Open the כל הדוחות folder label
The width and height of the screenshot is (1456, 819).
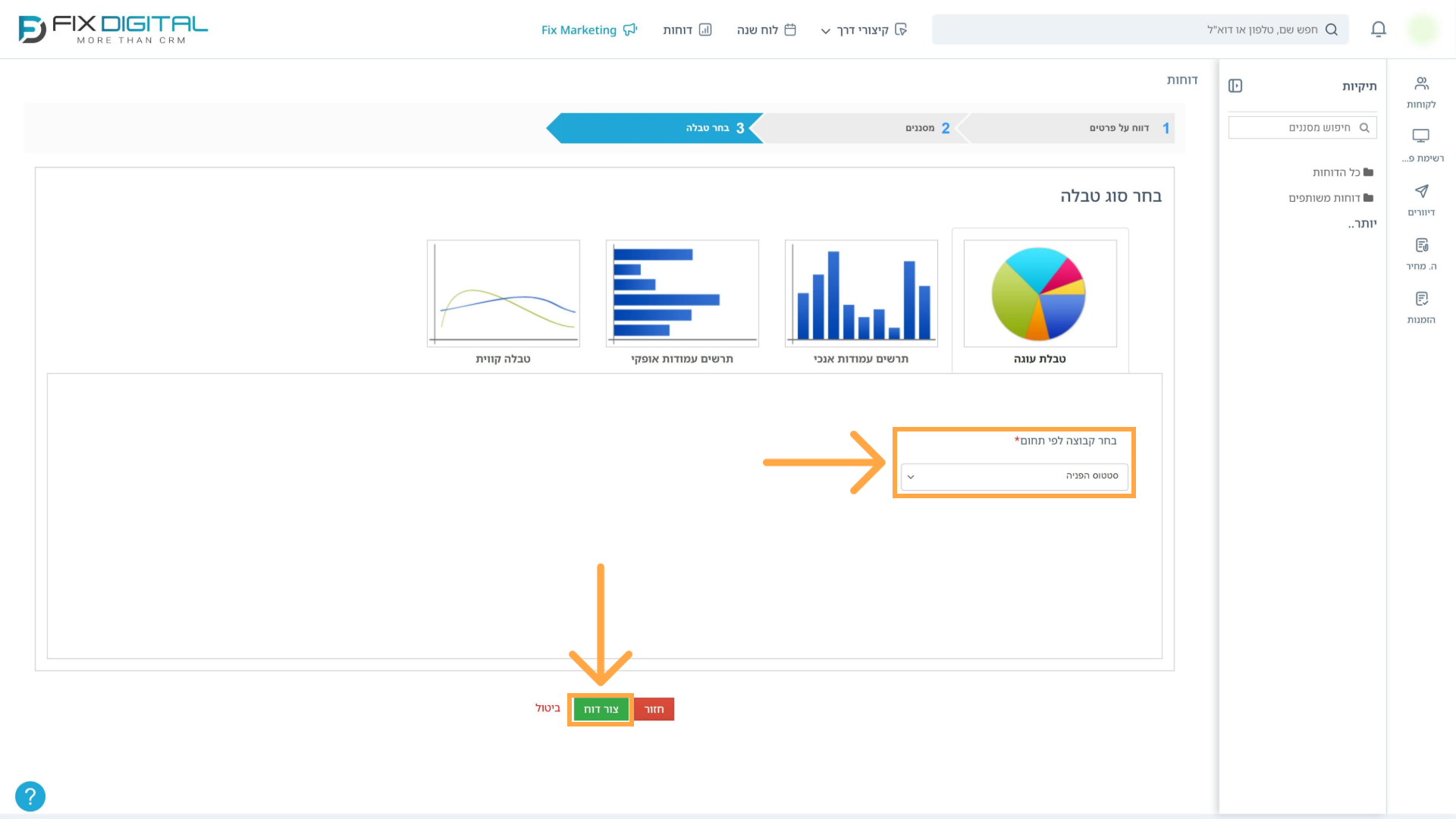coord(1336,172)
